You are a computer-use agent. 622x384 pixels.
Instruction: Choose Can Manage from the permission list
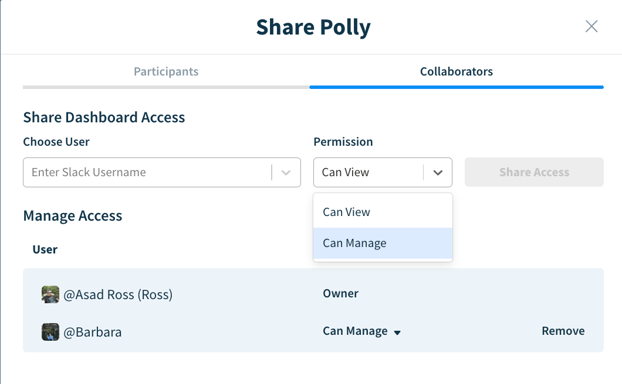pyautogui.click(x=382, y=243)
